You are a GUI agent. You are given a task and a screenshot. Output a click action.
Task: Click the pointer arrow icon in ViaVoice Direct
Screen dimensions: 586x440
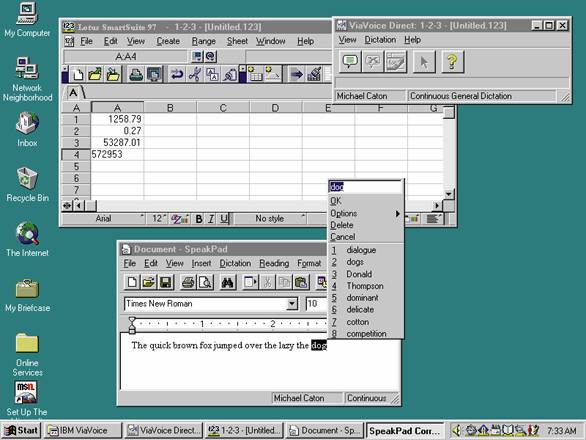424,61
